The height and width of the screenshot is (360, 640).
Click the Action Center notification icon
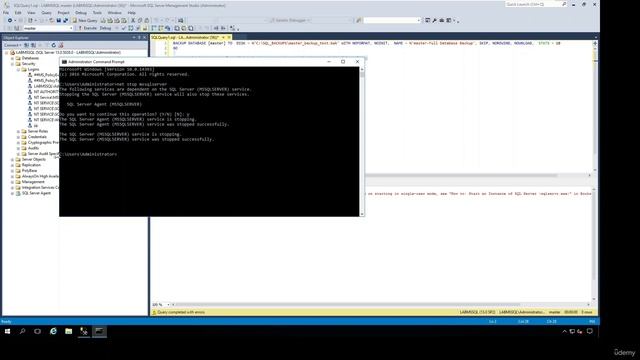(x=590, y=331)
